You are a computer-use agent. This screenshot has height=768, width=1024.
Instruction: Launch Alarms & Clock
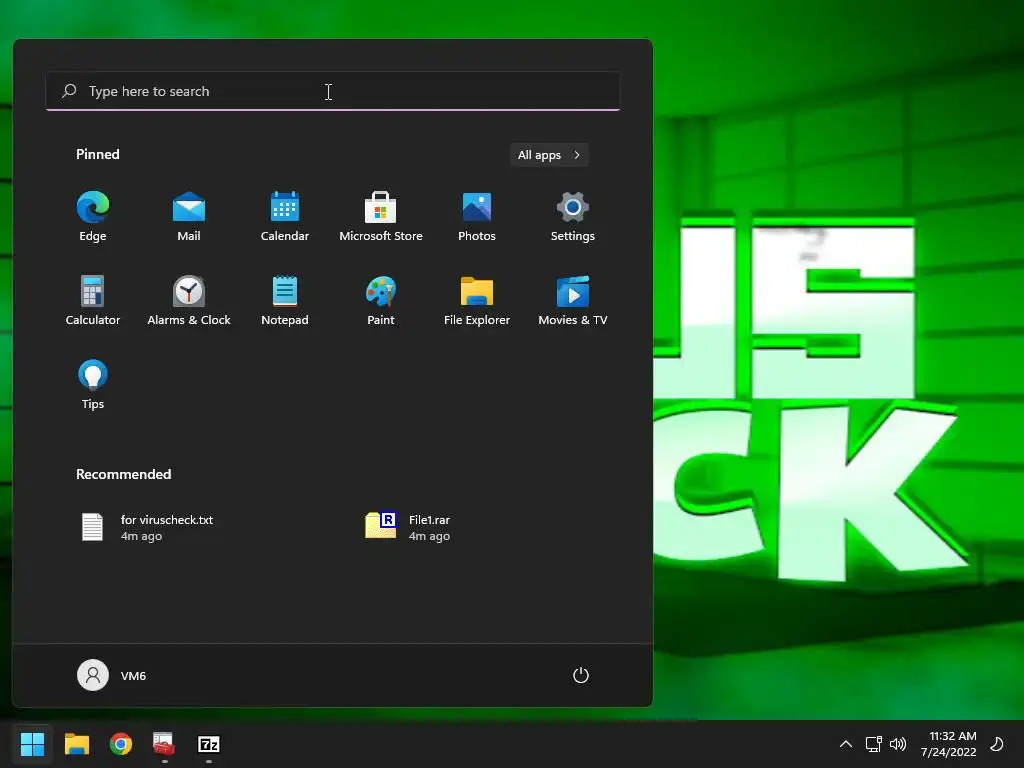[189, 300]
